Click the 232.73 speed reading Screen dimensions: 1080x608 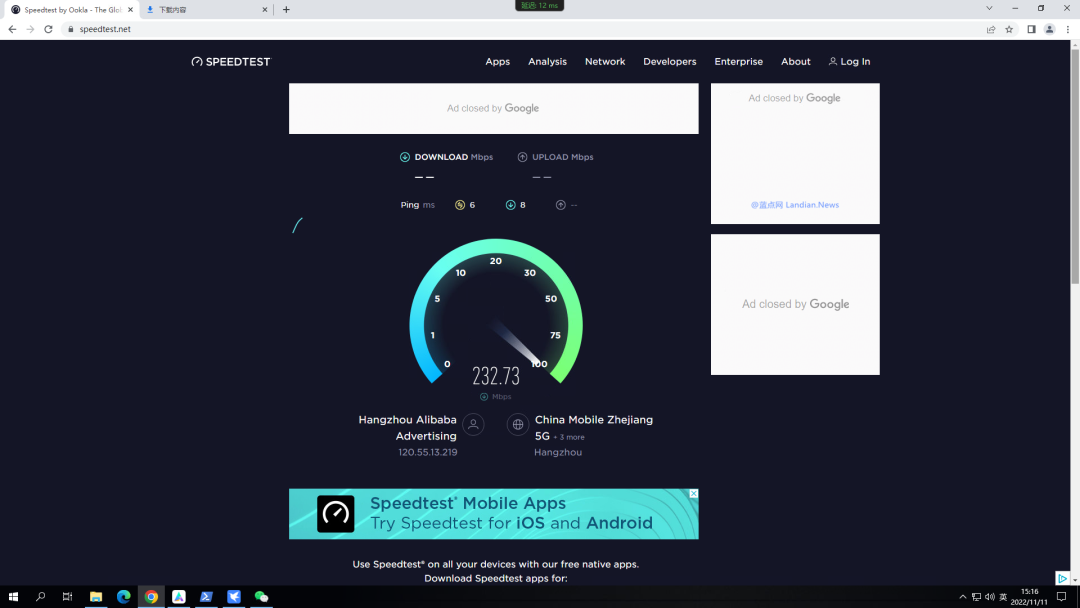pos(496,376)
